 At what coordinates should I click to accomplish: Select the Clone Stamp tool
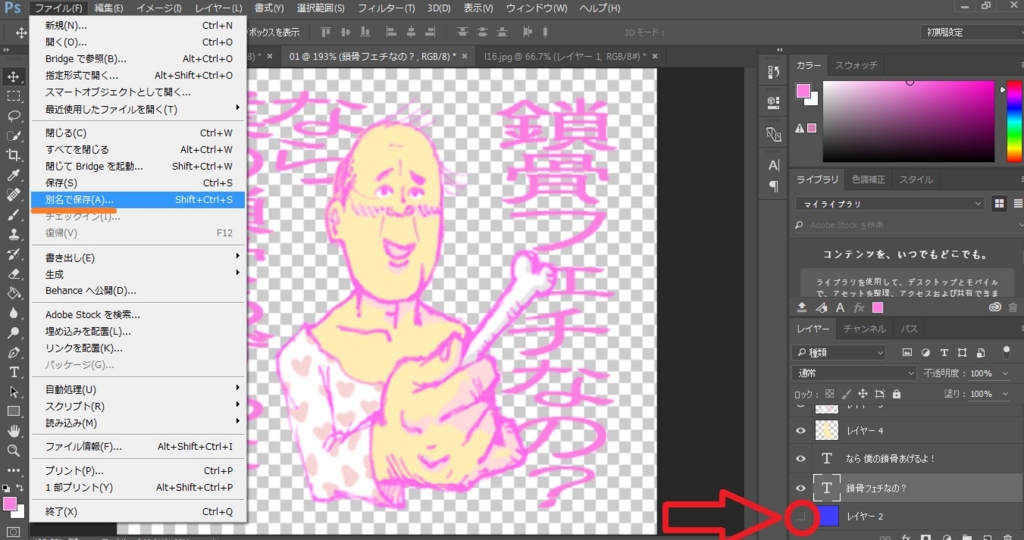tap(13, 234)
